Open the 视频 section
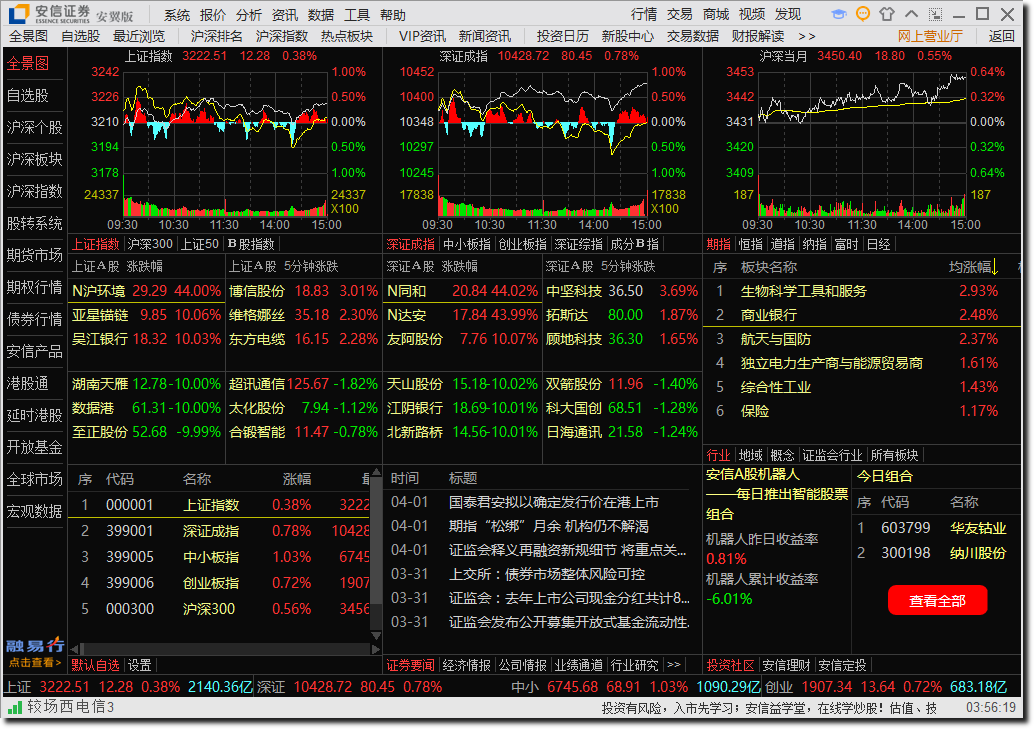The image size is (1035, 729). (752, 15)
